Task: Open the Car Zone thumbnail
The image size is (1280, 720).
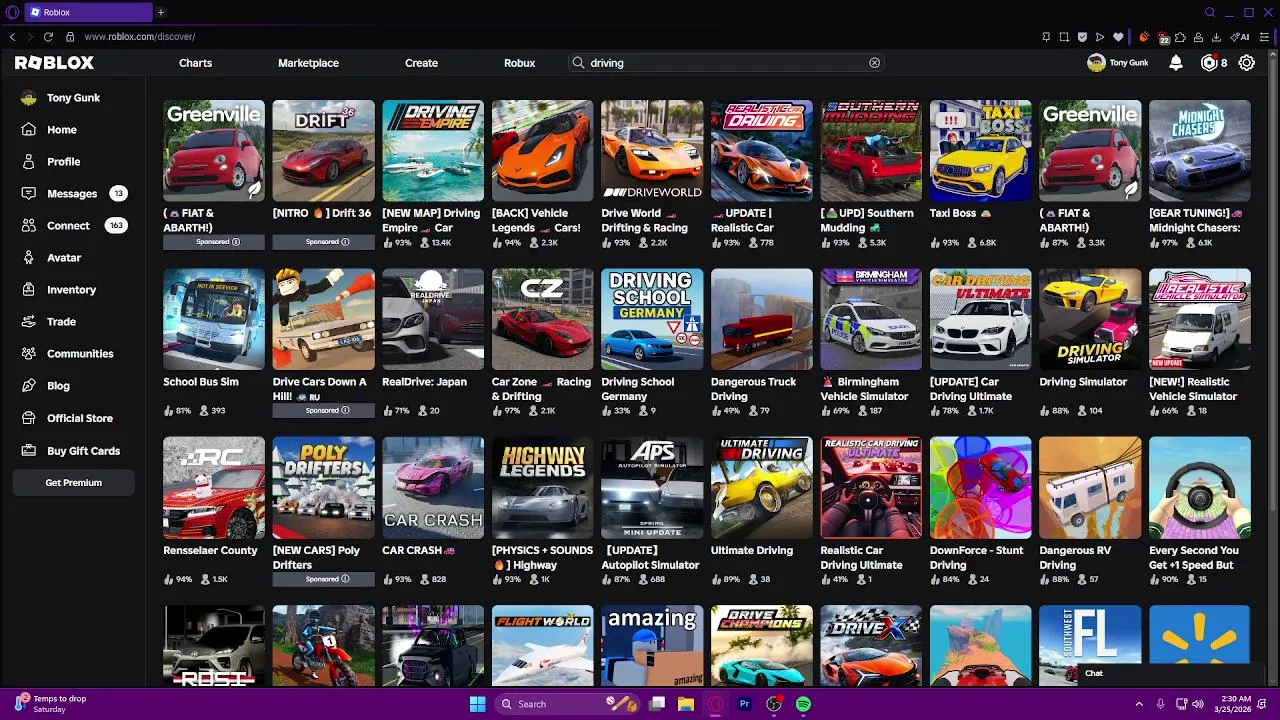Action: click(x=542, y=320)
